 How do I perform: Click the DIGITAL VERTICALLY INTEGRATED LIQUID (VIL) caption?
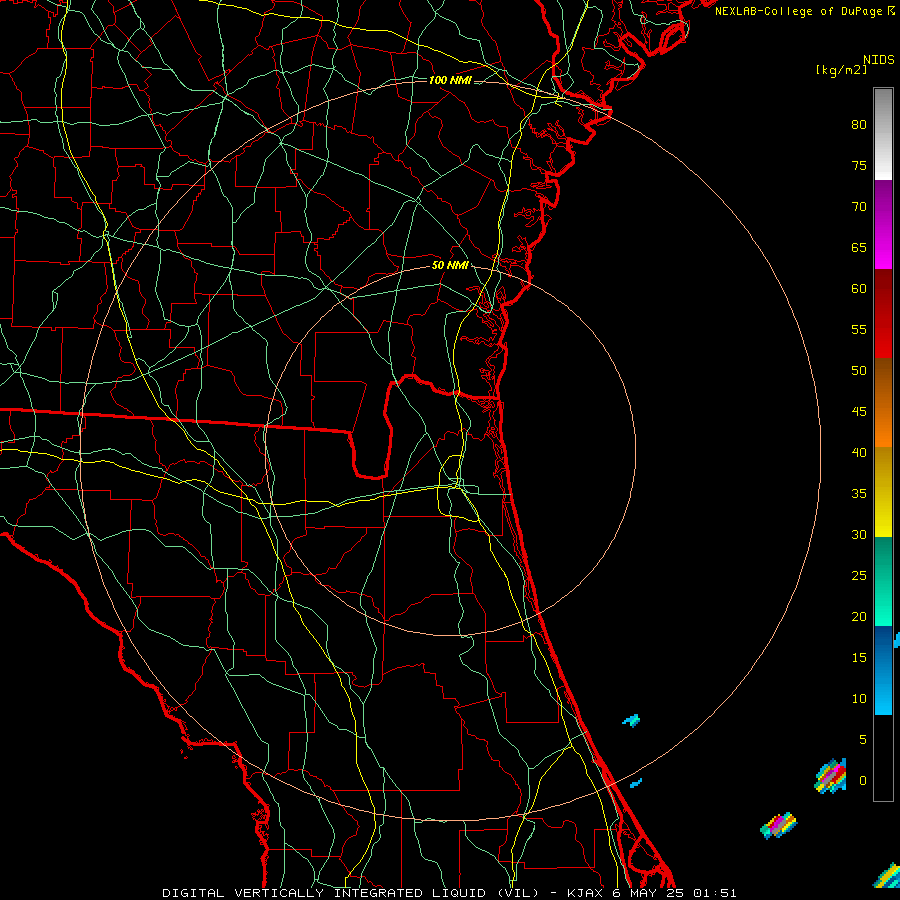pyautogui.click(x=352, y=893)
